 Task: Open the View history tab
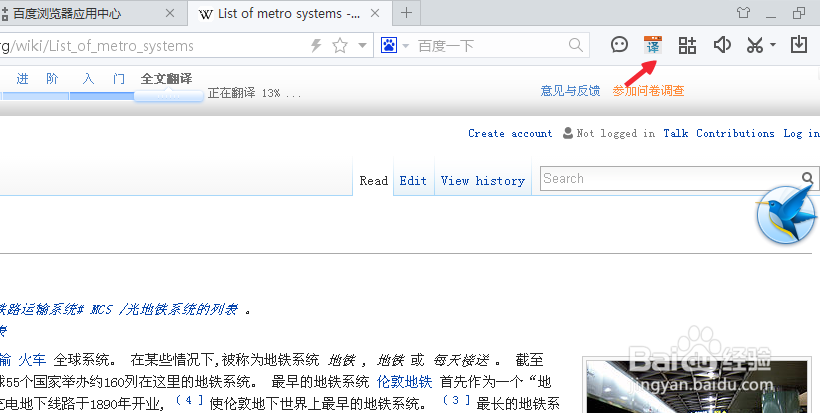[x=483, y=181]
